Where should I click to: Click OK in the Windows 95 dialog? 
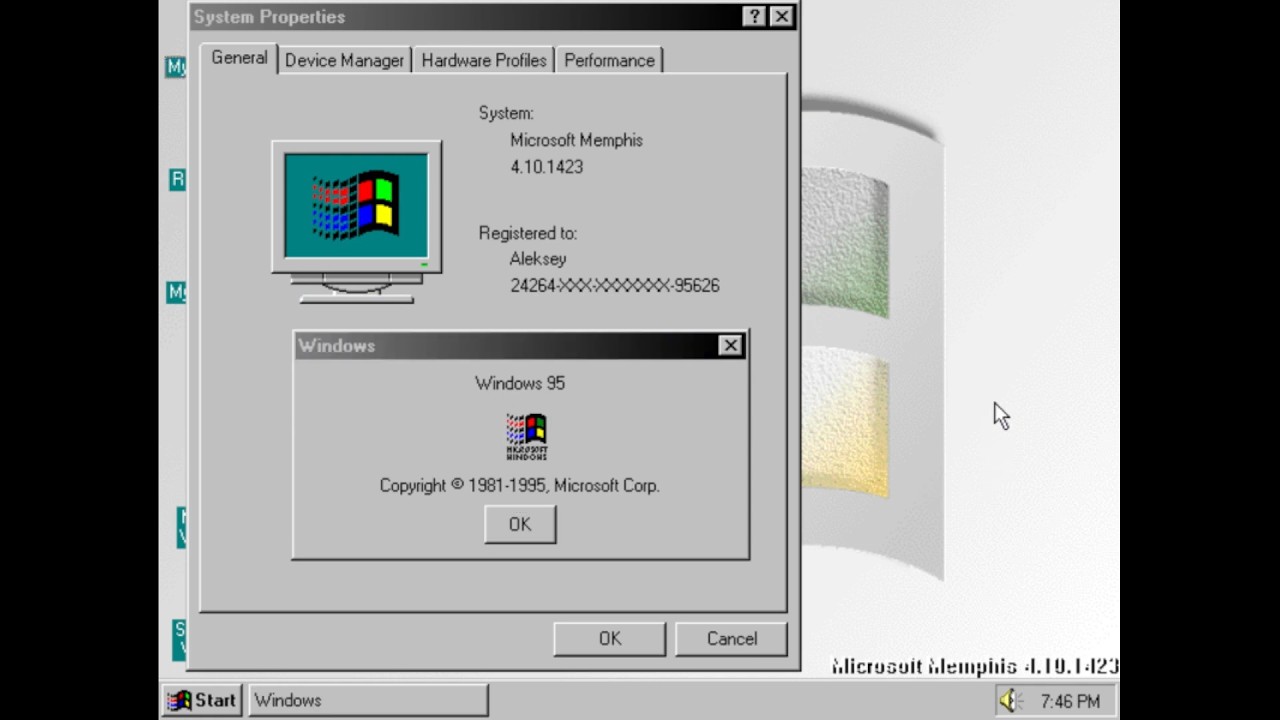tap(520, 524)
